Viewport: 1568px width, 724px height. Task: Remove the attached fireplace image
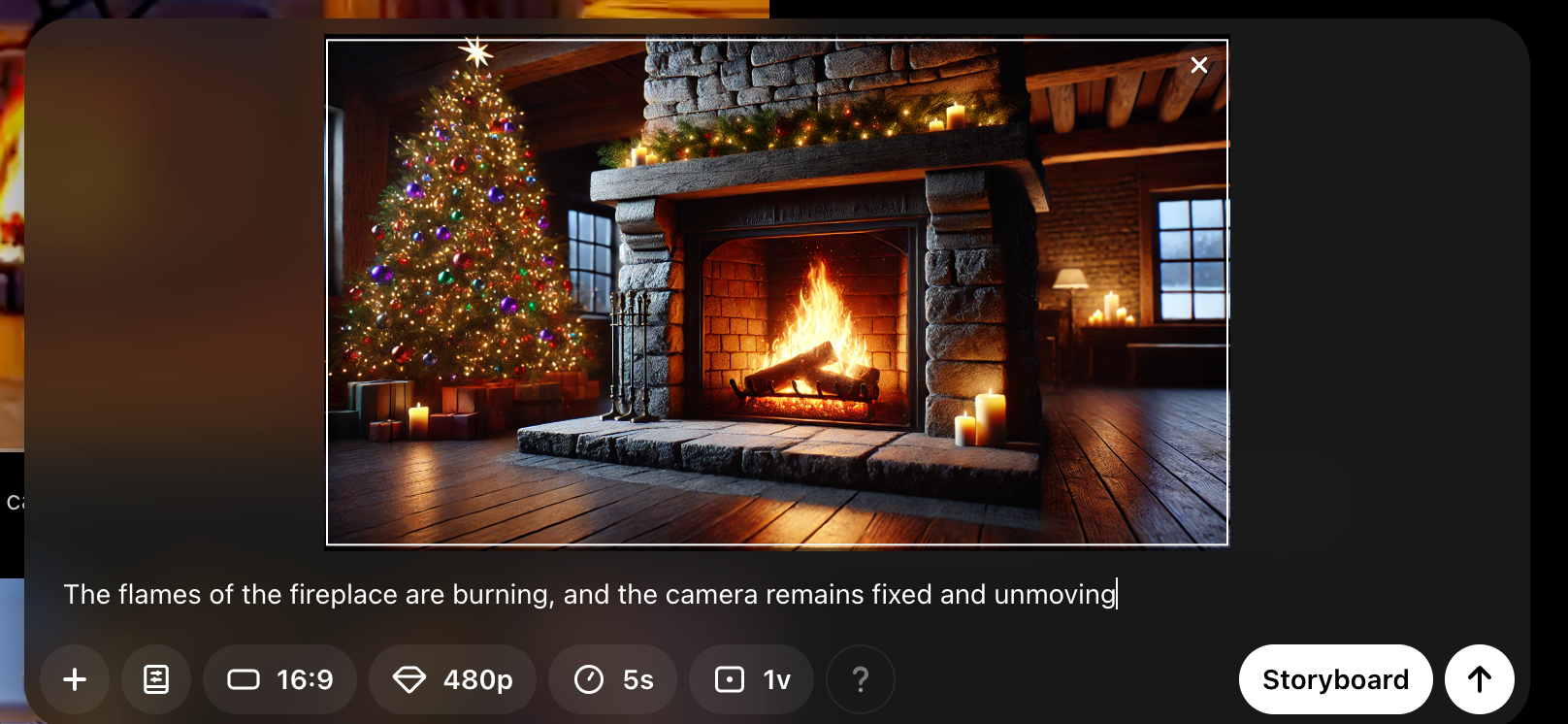[1199, 65]
